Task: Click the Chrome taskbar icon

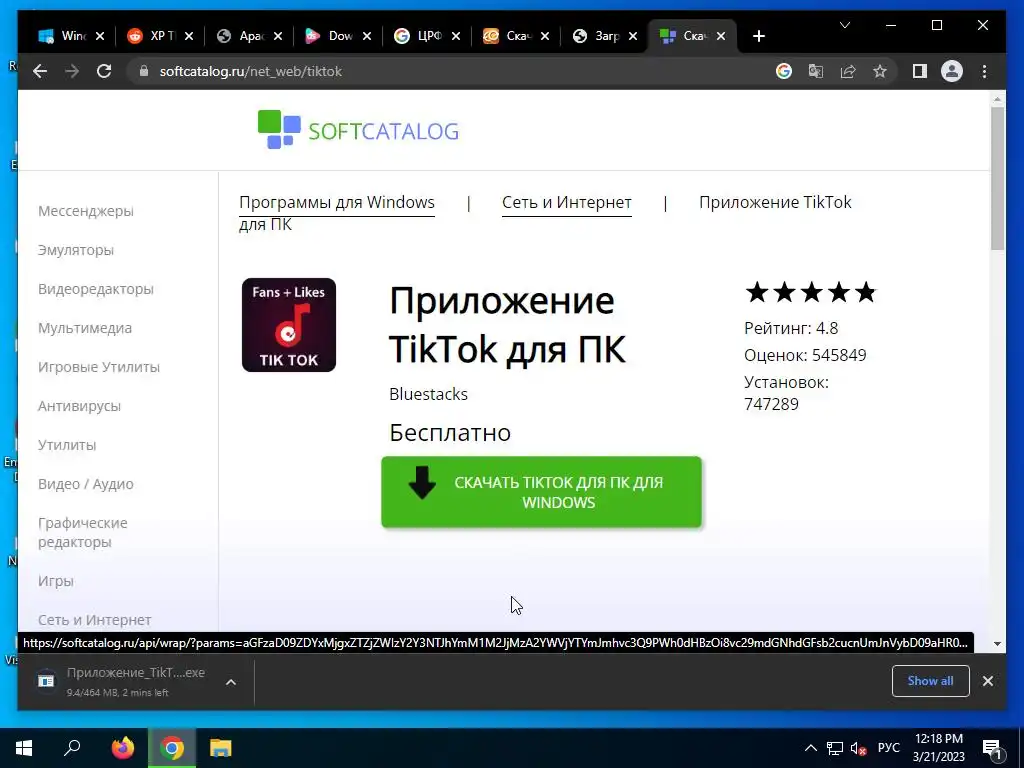Action: 172,748
